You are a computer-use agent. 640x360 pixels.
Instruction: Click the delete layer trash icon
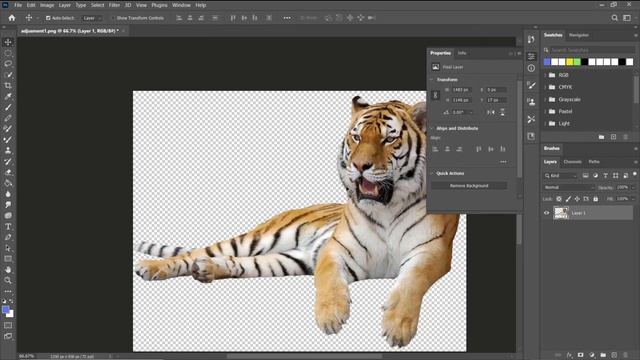[x=626, y=355]
